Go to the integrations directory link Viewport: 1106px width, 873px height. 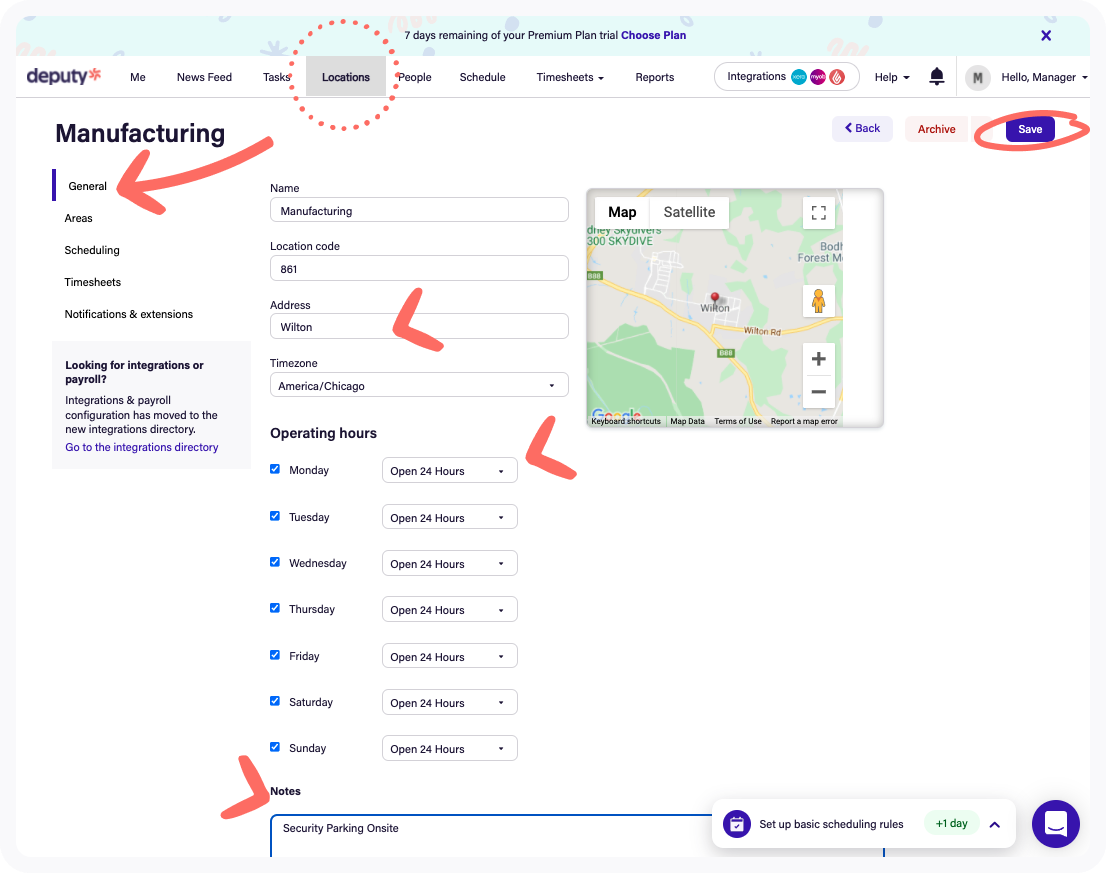(142, 447)
